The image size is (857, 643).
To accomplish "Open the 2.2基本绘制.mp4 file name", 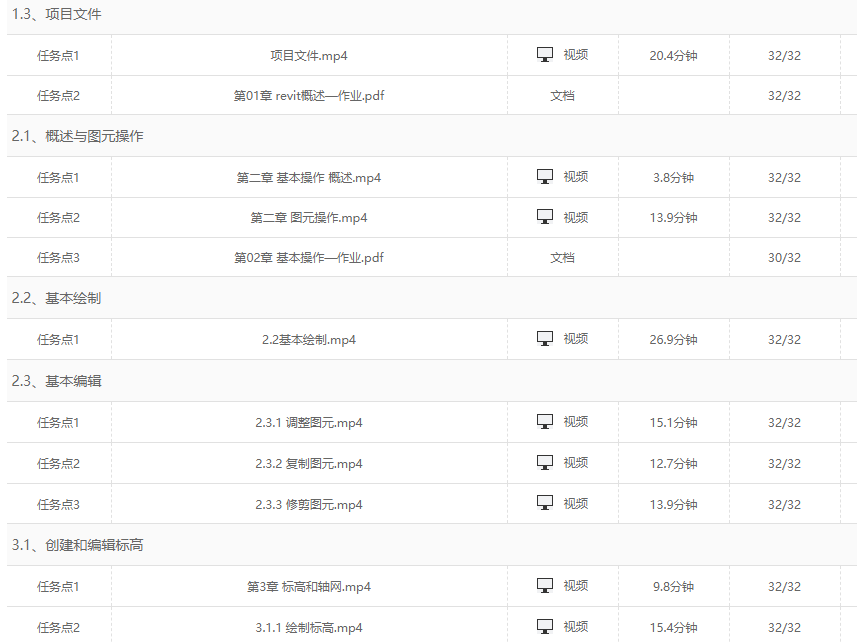I will (x=309, y=340).
